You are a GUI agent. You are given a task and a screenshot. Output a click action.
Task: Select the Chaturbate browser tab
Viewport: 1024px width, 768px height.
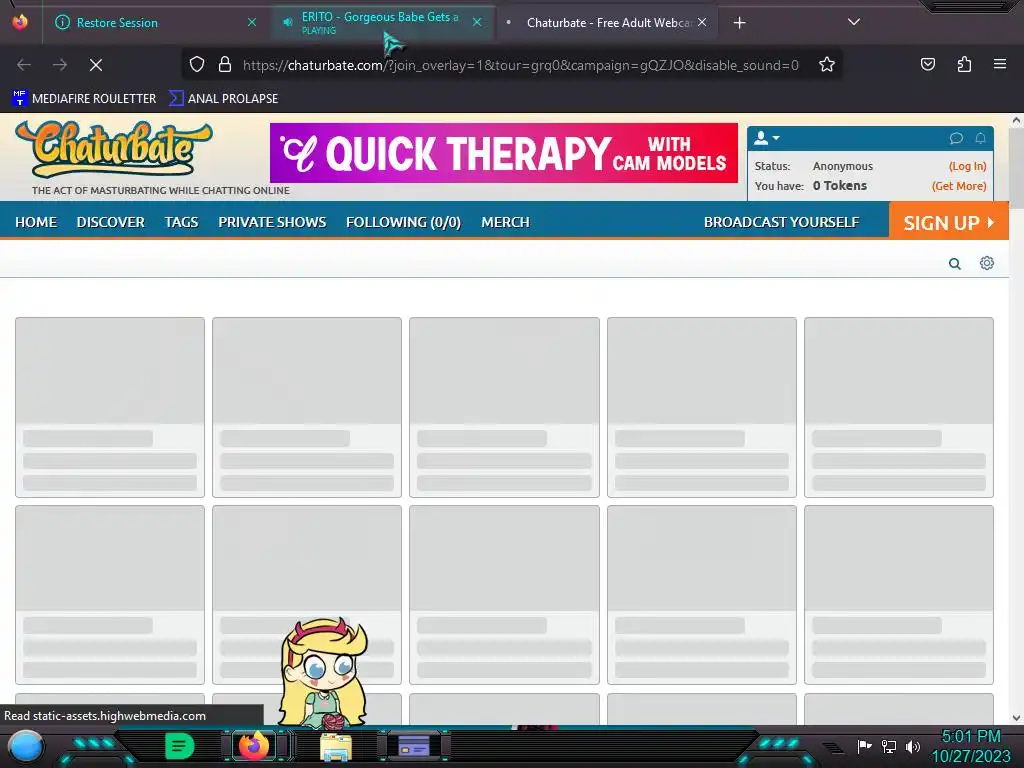[607, 23]
